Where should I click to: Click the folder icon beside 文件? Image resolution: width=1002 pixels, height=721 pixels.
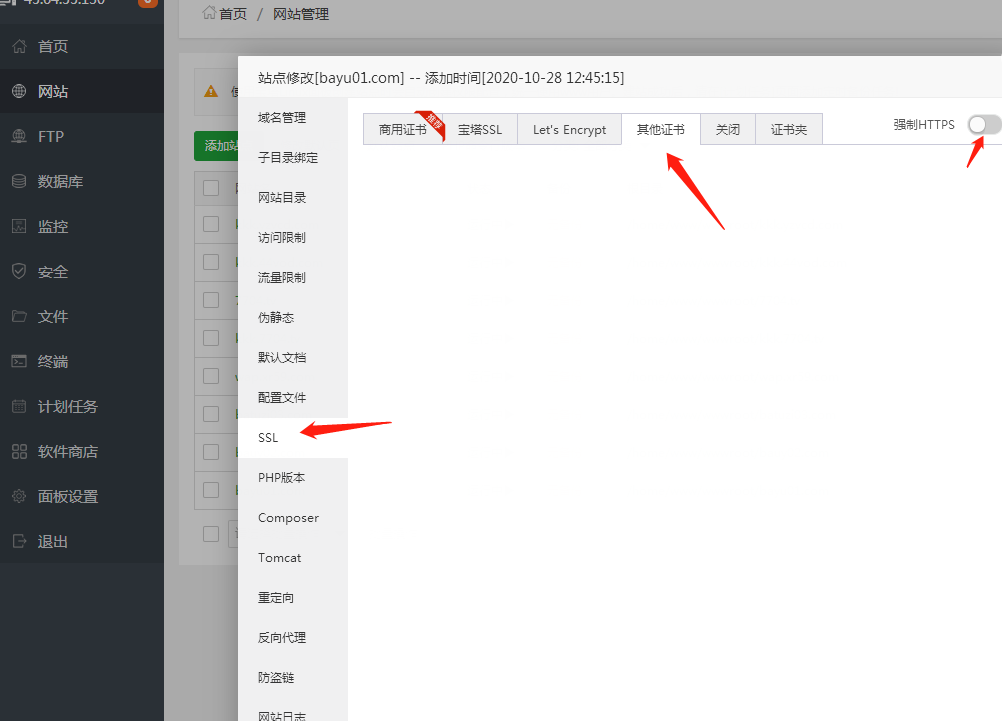[x=19, y=316]
